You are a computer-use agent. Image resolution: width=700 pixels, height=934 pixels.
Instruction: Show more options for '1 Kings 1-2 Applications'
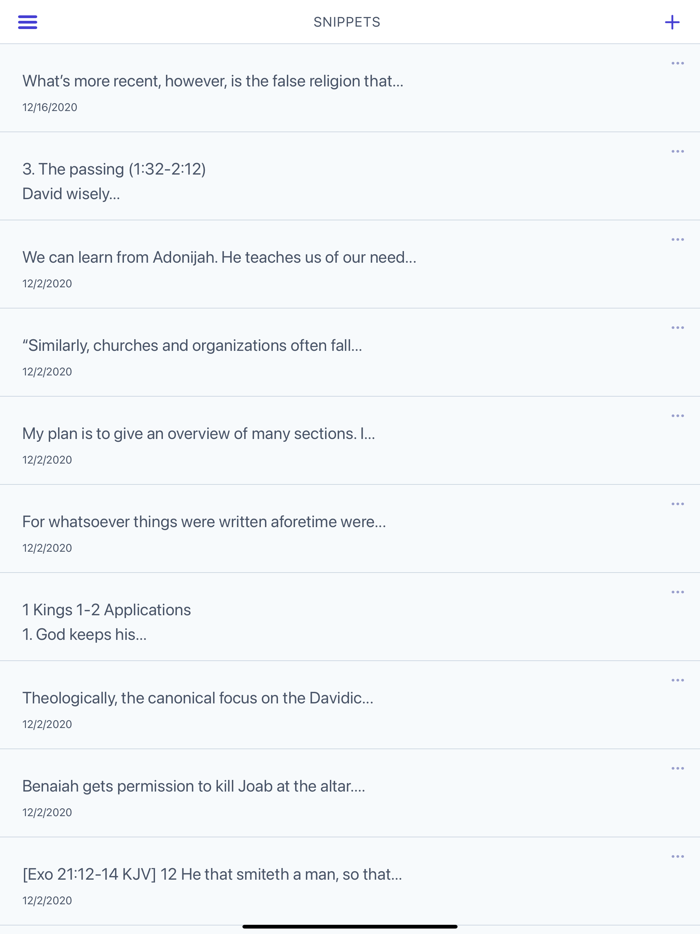[x=677, y=592]
